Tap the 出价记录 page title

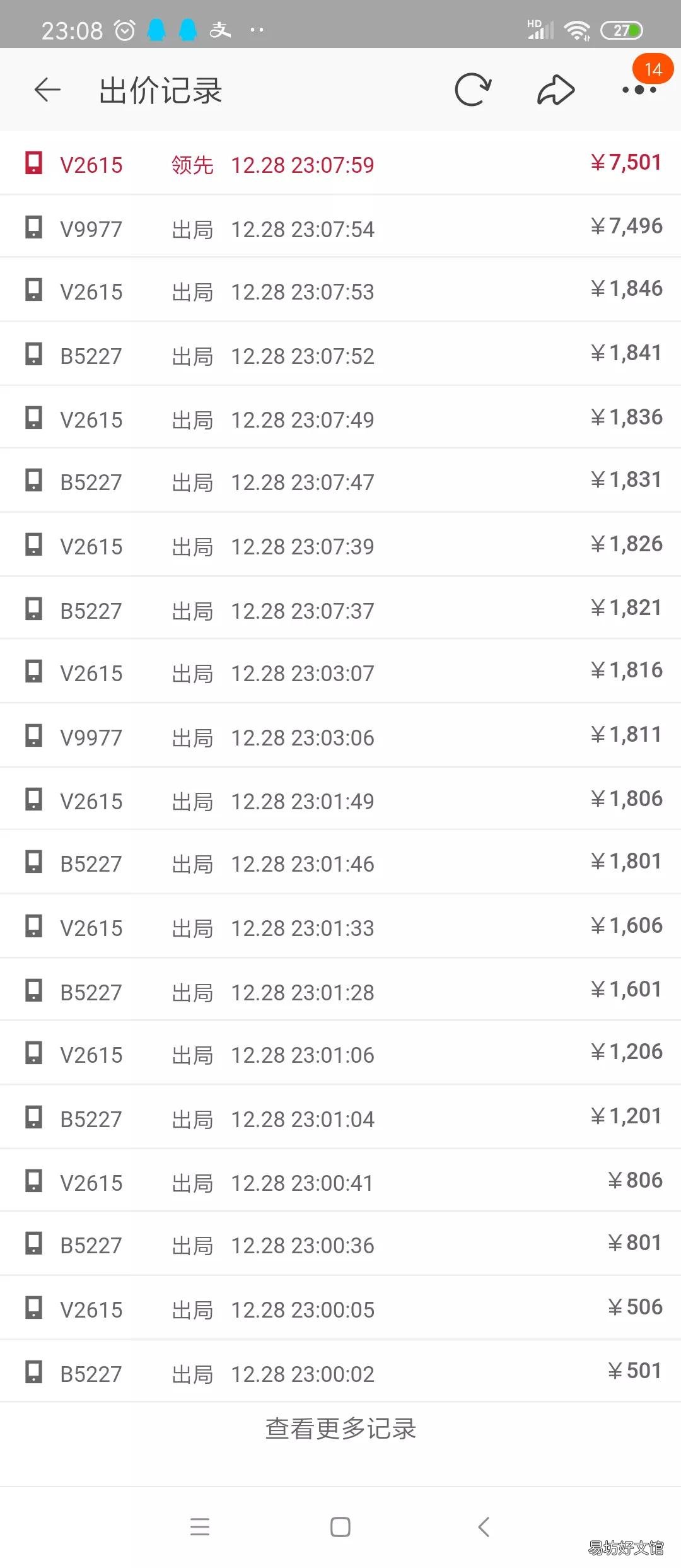[x=161, y=90]
